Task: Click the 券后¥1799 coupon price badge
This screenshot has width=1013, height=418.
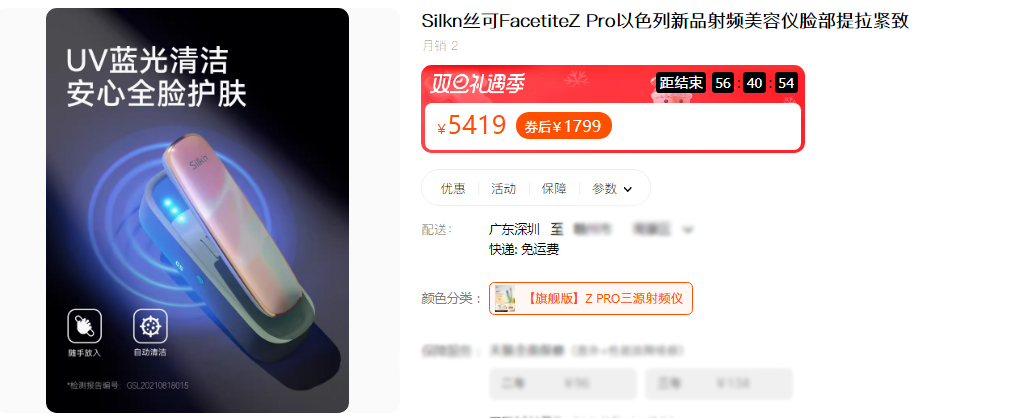Action: pos(563,126)
